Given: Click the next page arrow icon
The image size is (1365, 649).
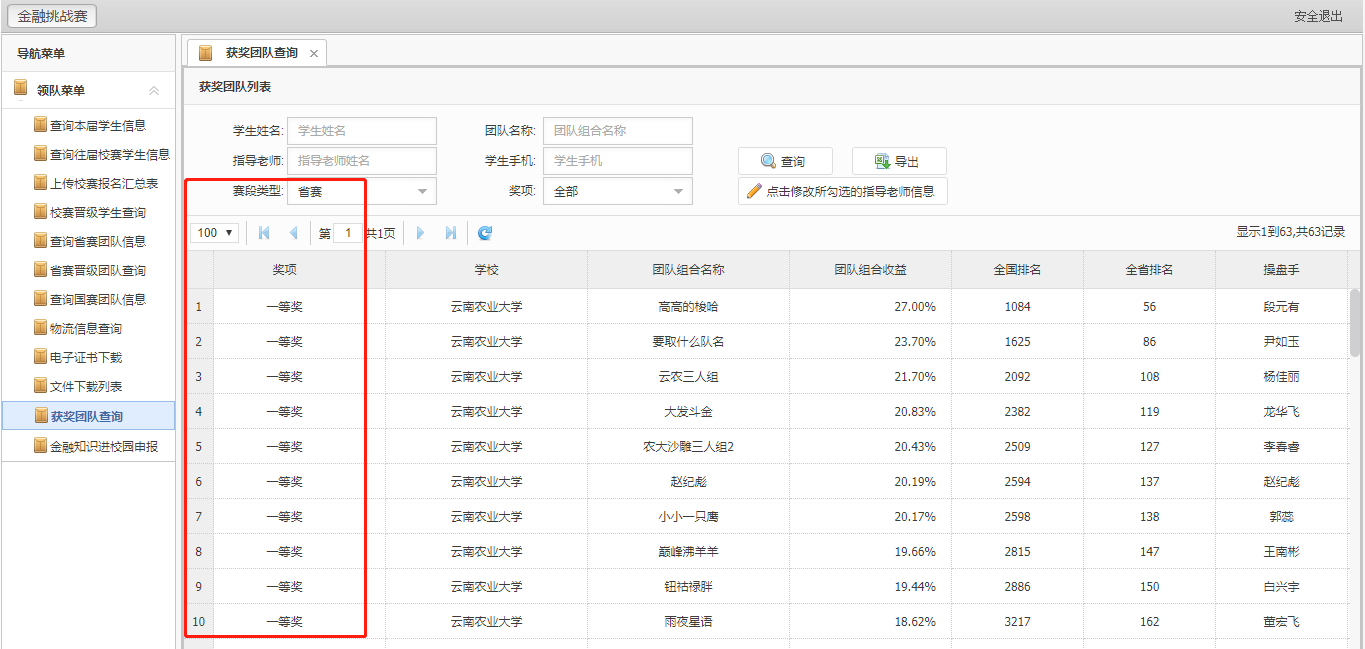Looking at the screenshot, I should click(x=421, y=233).
